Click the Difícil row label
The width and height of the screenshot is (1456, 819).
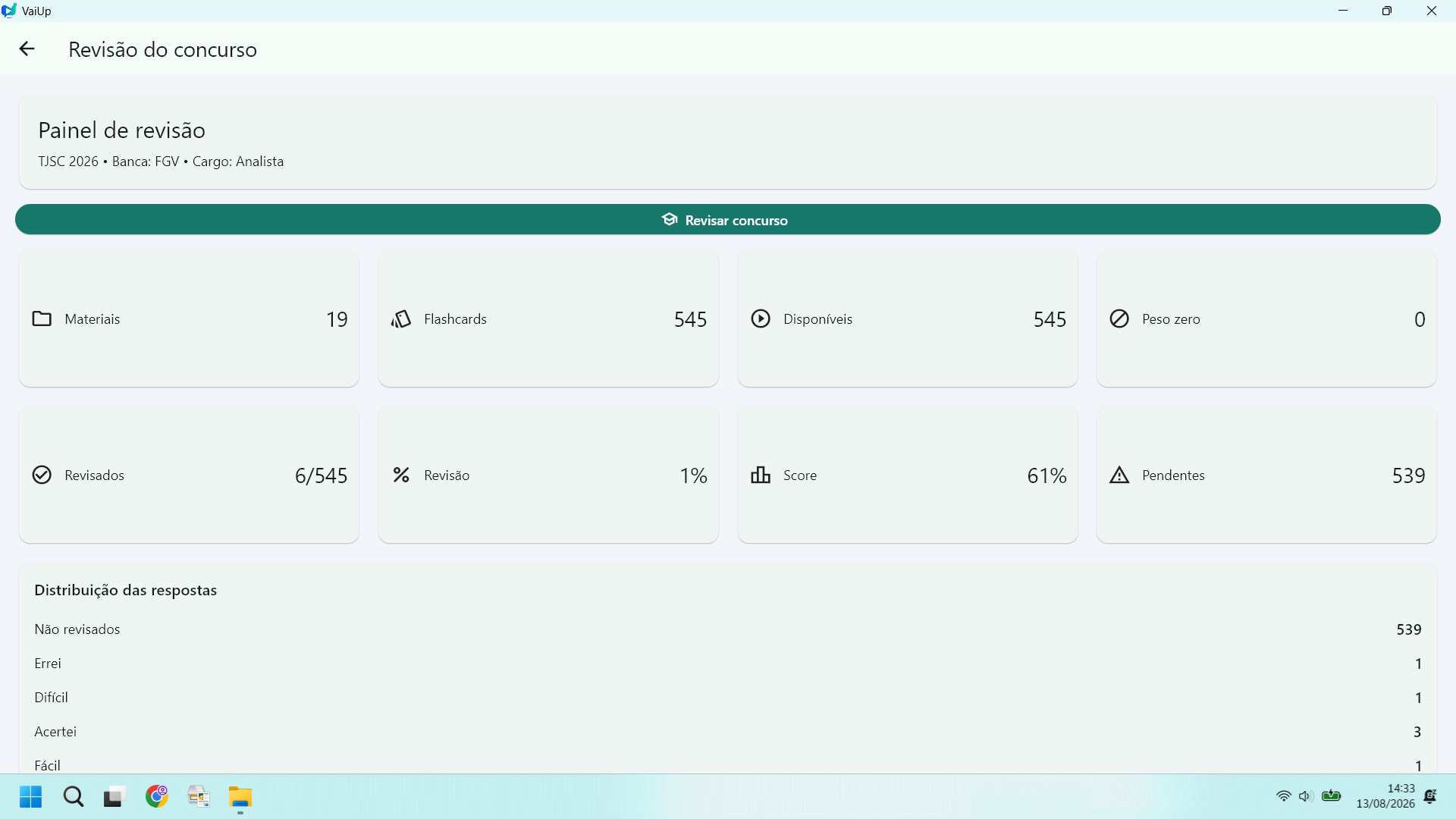(x=52, y=698)
